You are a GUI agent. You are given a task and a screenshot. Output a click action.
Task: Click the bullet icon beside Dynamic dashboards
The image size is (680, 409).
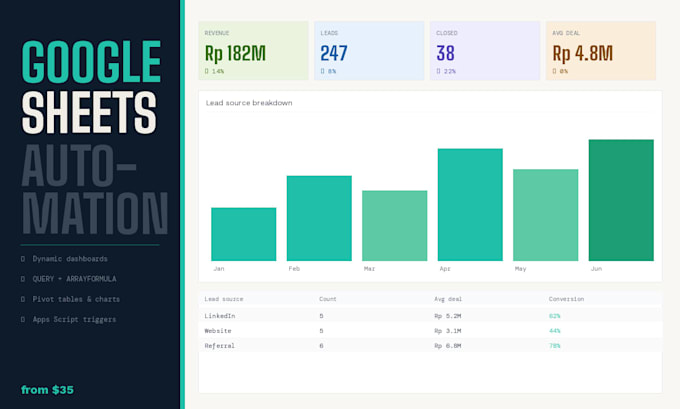point(23,259)
